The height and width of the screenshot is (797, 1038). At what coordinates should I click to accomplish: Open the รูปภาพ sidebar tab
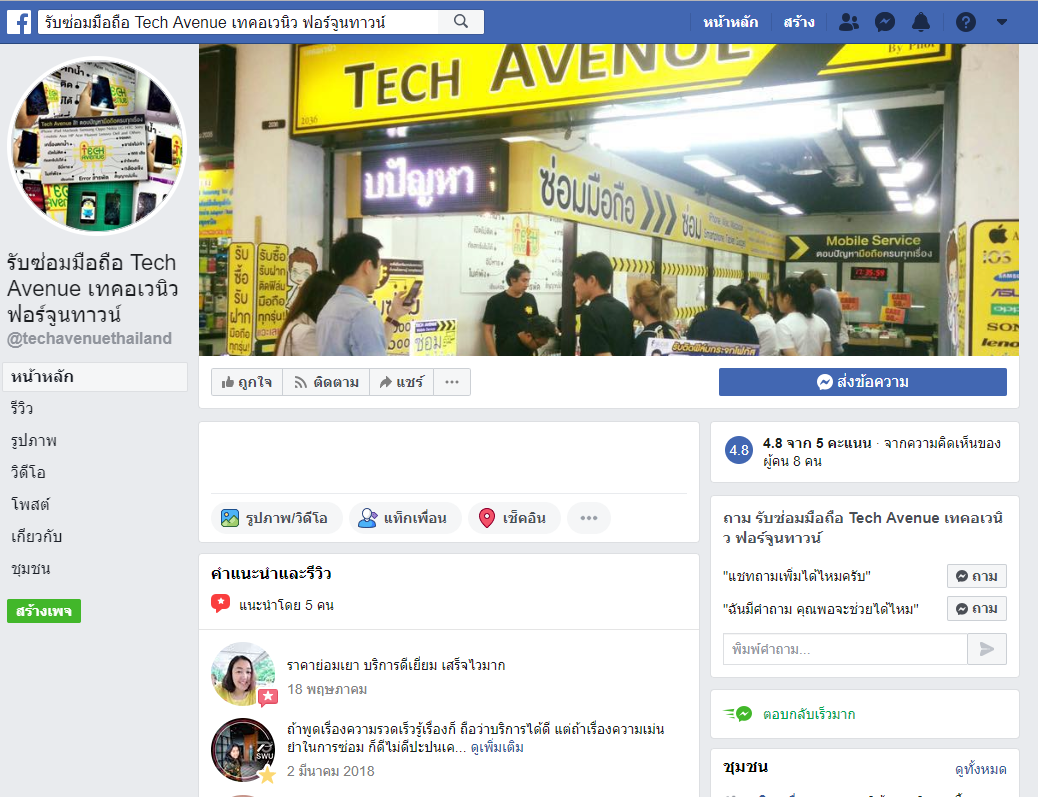pos(34,440)
